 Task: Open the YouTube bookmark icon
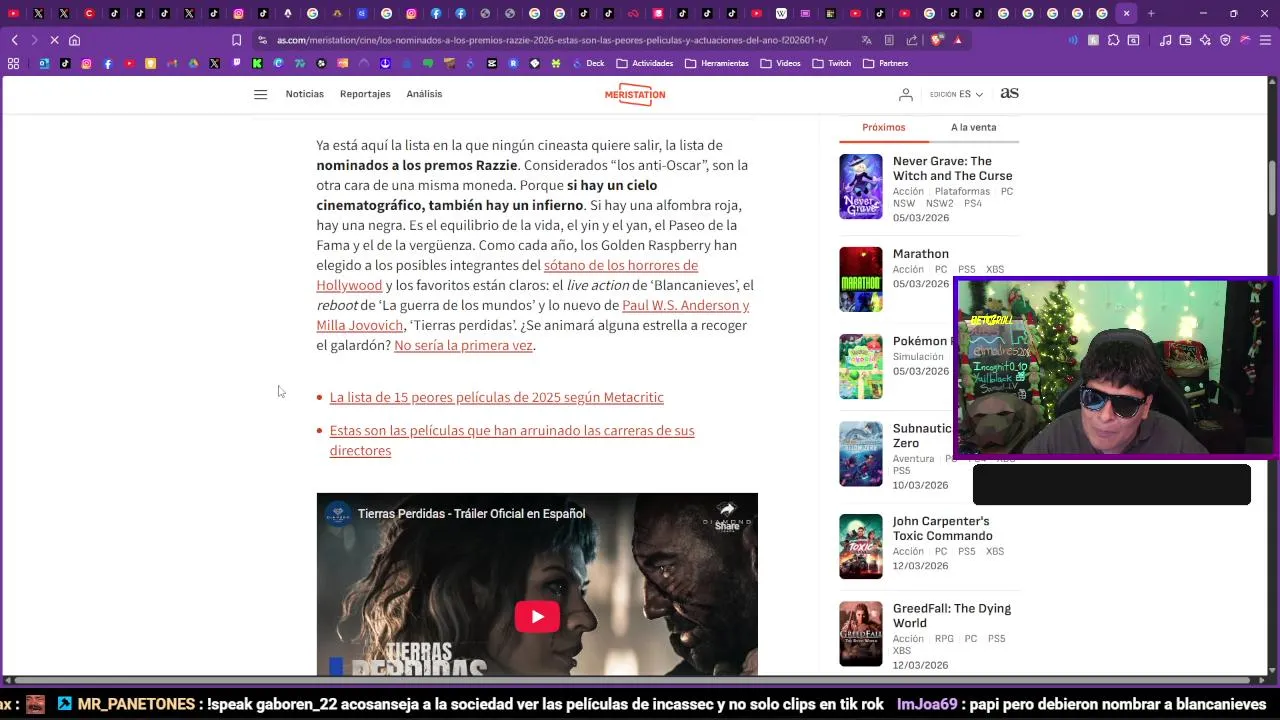129,63
